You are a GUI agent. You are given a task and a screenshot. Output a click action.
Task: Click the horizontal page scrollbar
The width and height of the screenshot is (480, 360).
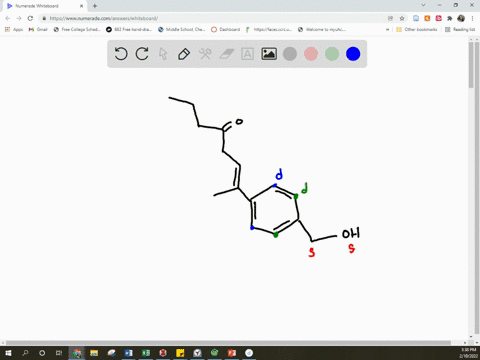point(228,343)
